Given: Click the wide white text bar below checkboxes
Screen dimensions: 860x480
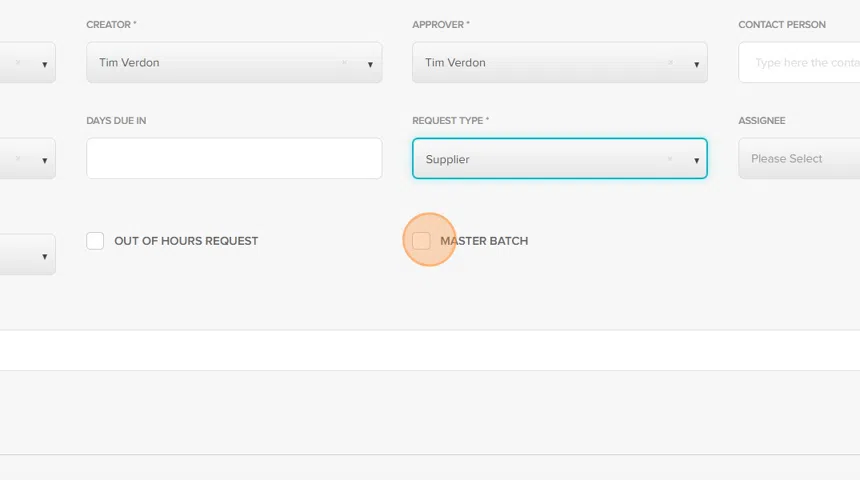Looking at the screenshot, I should 430,350.
